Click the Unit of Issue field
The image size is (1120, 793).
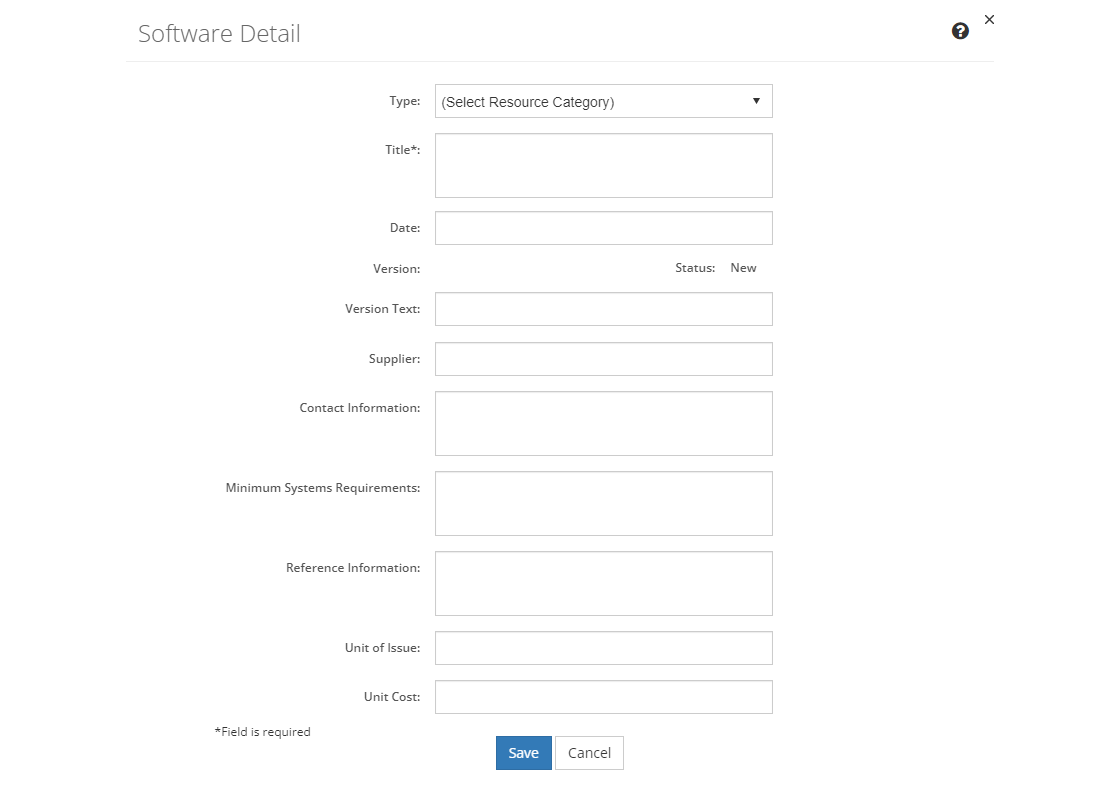(604, 648)
